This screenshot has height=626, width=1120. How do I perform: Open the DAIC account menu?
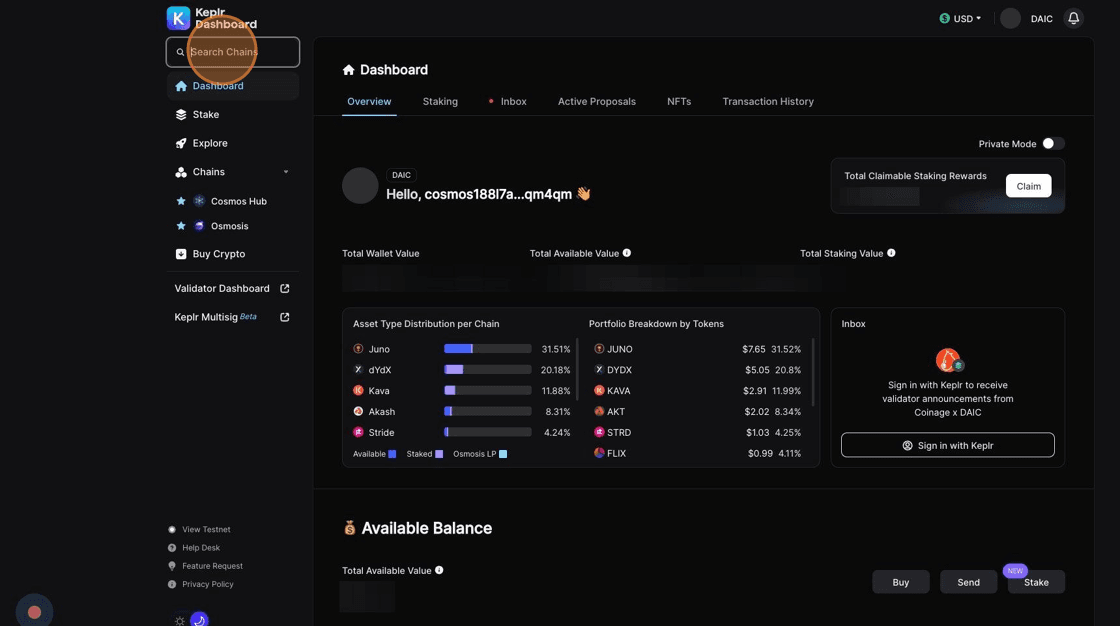(1027, 18)
